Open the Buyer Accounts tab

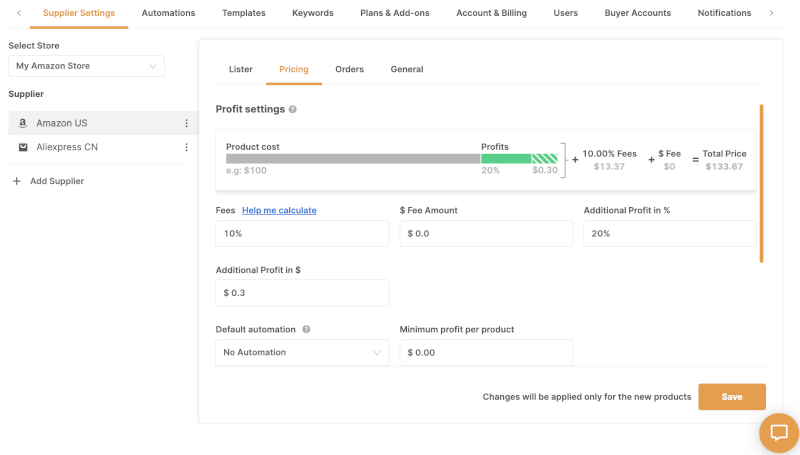pos(638,13)
